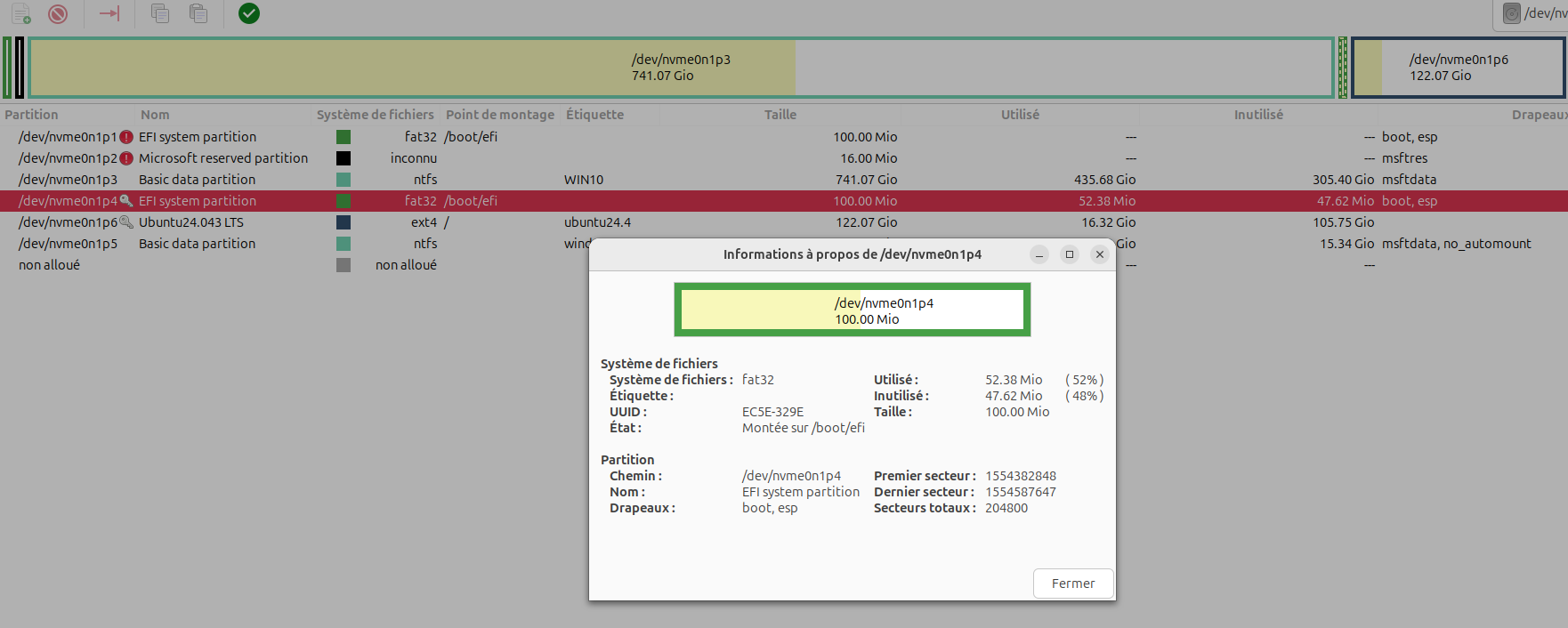Screen dimensions: 1568x628
Task: Select the /dev/nvme0n1p6 block in the disk map
Action: point(1459,68)
